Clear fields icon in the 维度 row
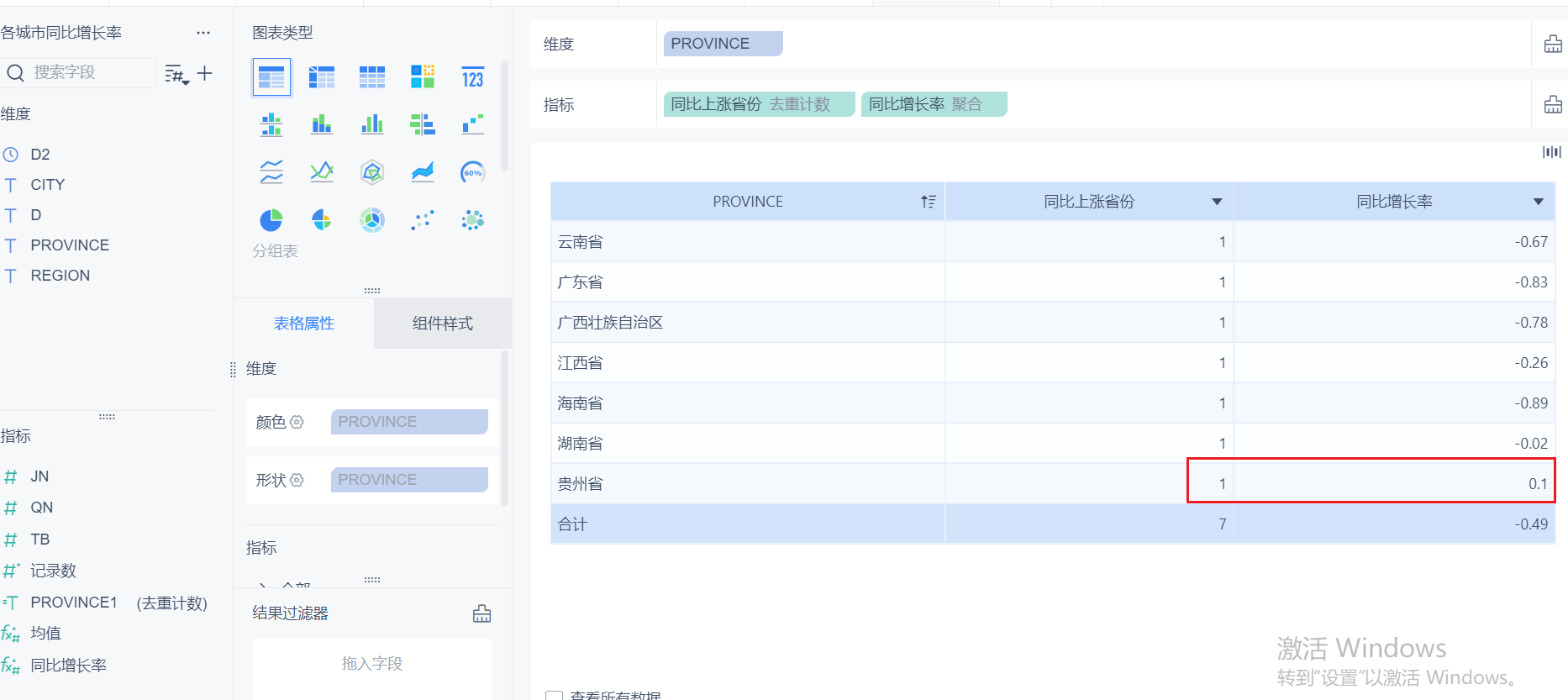The height and width of the screenshot is (700, 1568). (x=1553, y=44)
